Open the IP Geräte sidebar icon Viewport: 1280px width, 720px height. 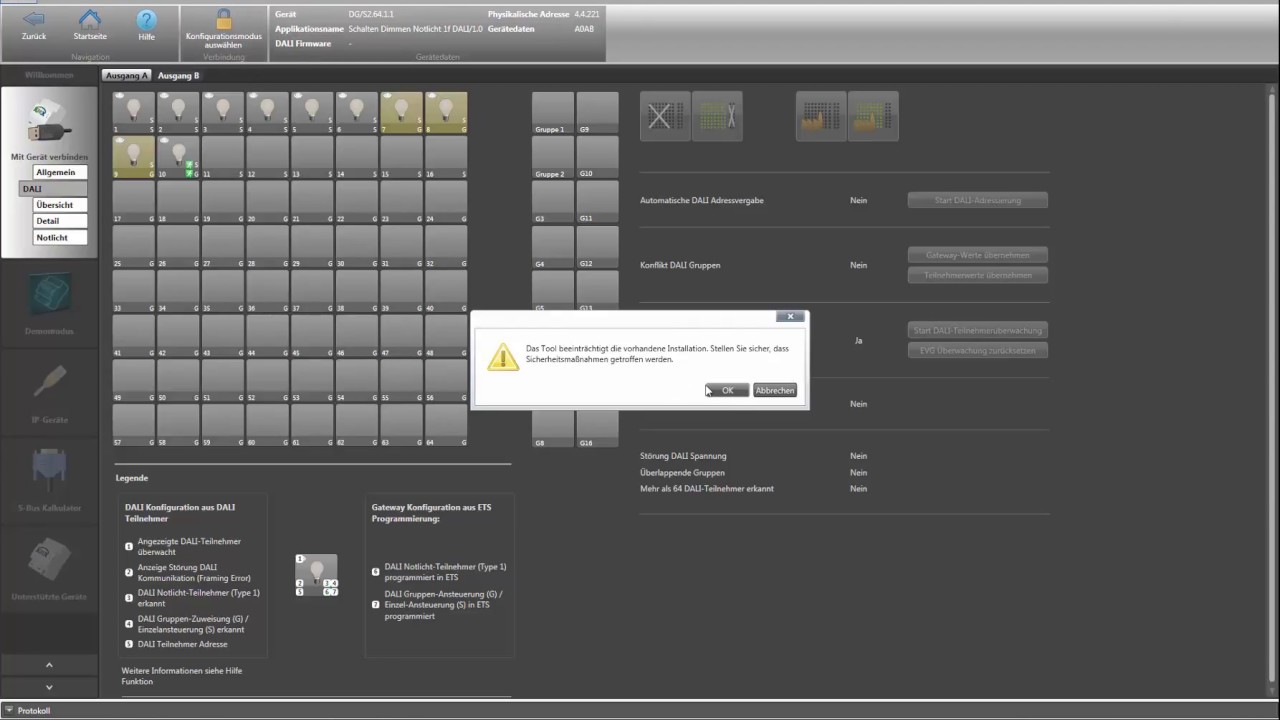[x=48, y=383]
